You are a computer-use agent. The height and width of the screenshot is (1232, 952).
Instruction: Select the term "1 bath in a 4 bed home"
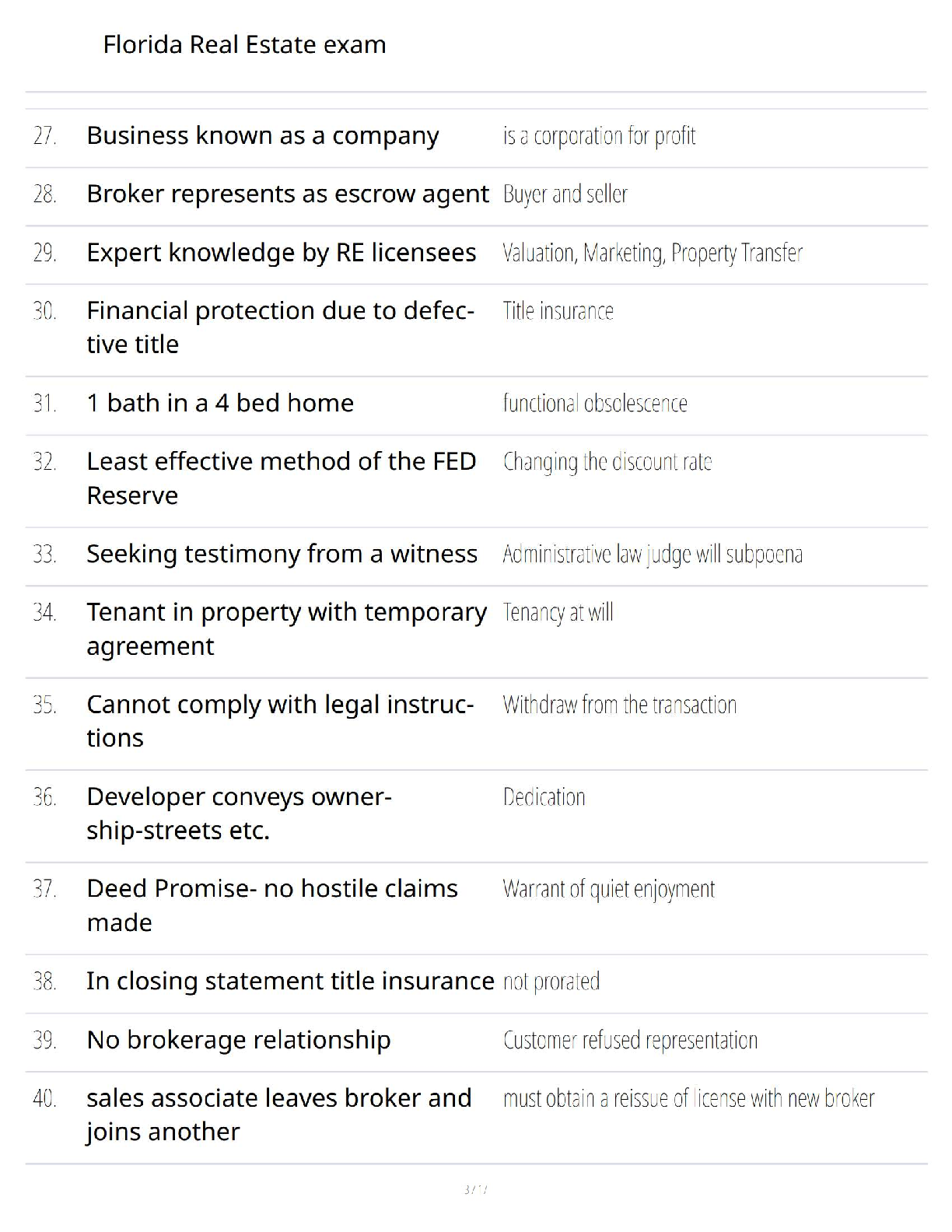click(x=220, y=403)
